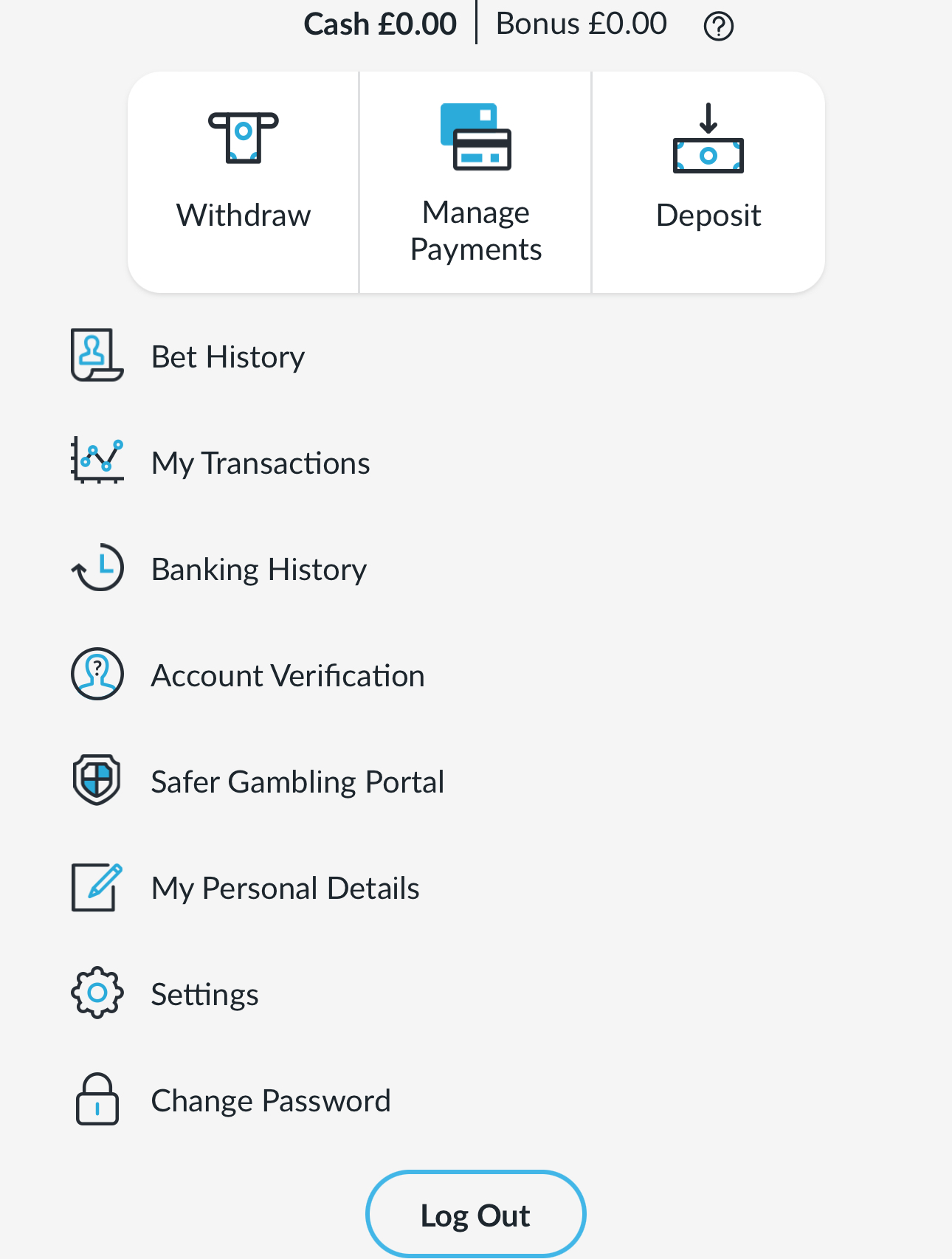Click the Manage Payments card icon

pos(475,137)
